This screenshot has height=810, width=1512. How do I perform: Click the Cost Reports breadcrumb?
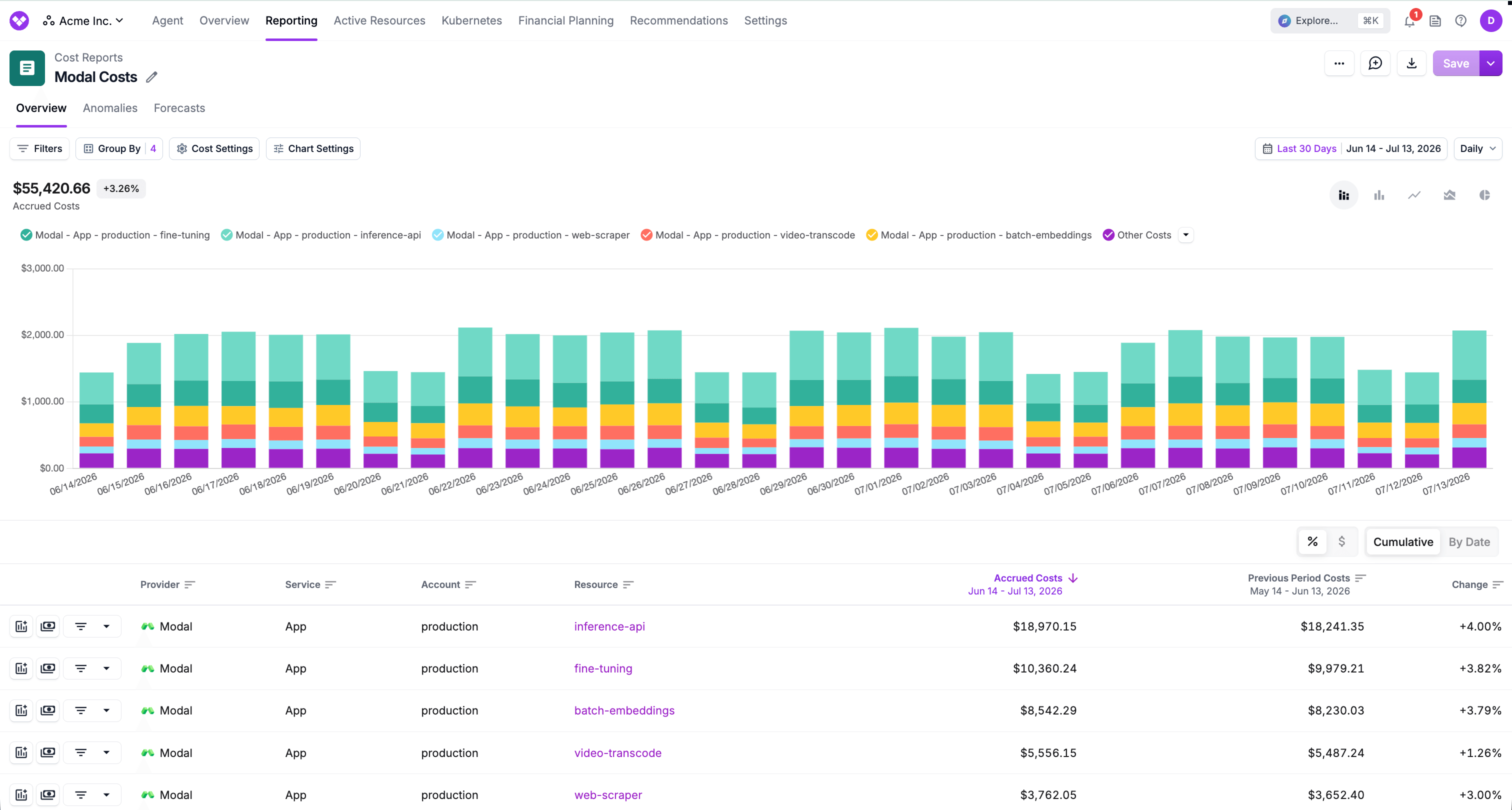[88, 57]
